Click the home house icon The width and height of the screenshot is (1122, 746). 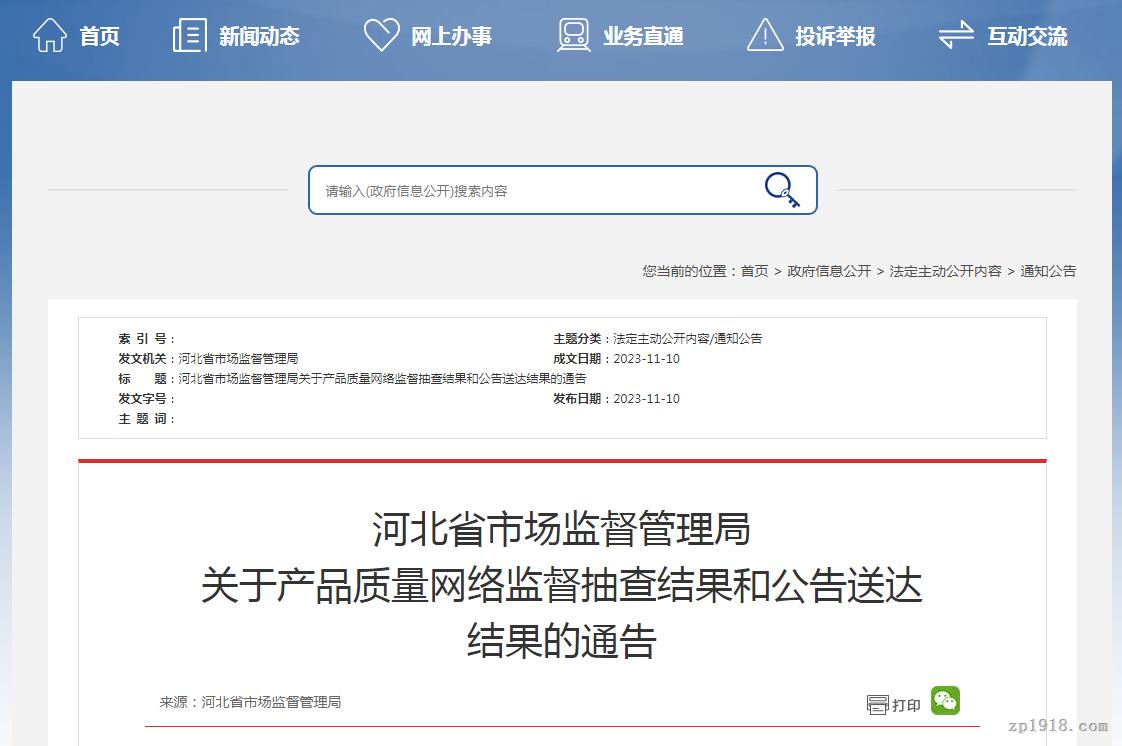[49, 35]
